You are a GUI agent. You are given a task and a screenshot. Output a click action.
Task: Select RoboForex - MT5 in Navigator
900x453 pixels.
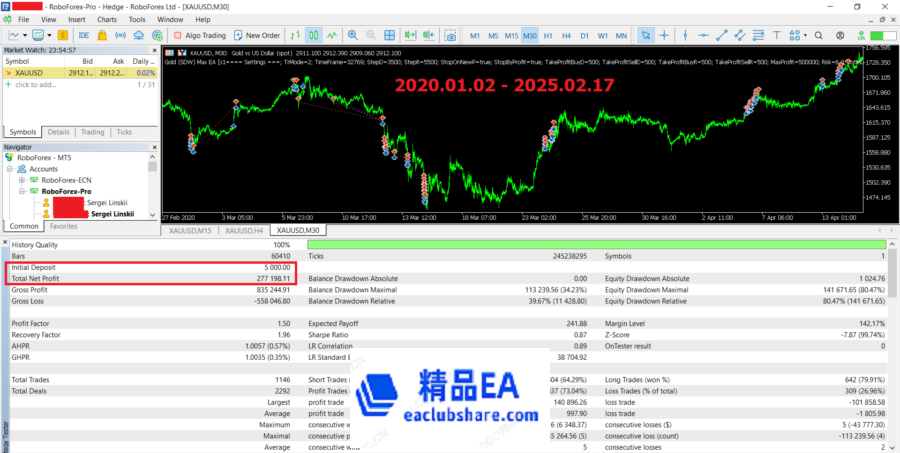(x=44, y=157)
